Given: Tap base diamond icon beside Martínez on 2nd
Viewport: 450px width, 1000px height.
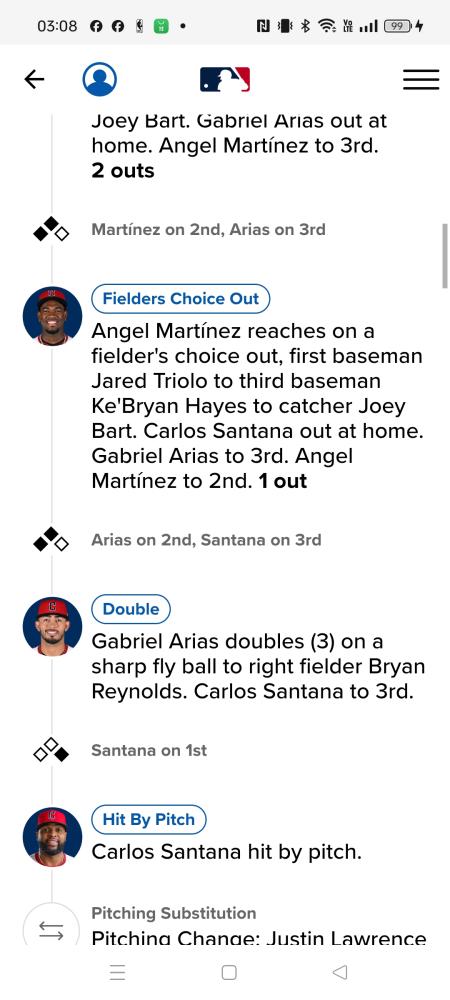Looking at the screenshot, I should (51, 230).
